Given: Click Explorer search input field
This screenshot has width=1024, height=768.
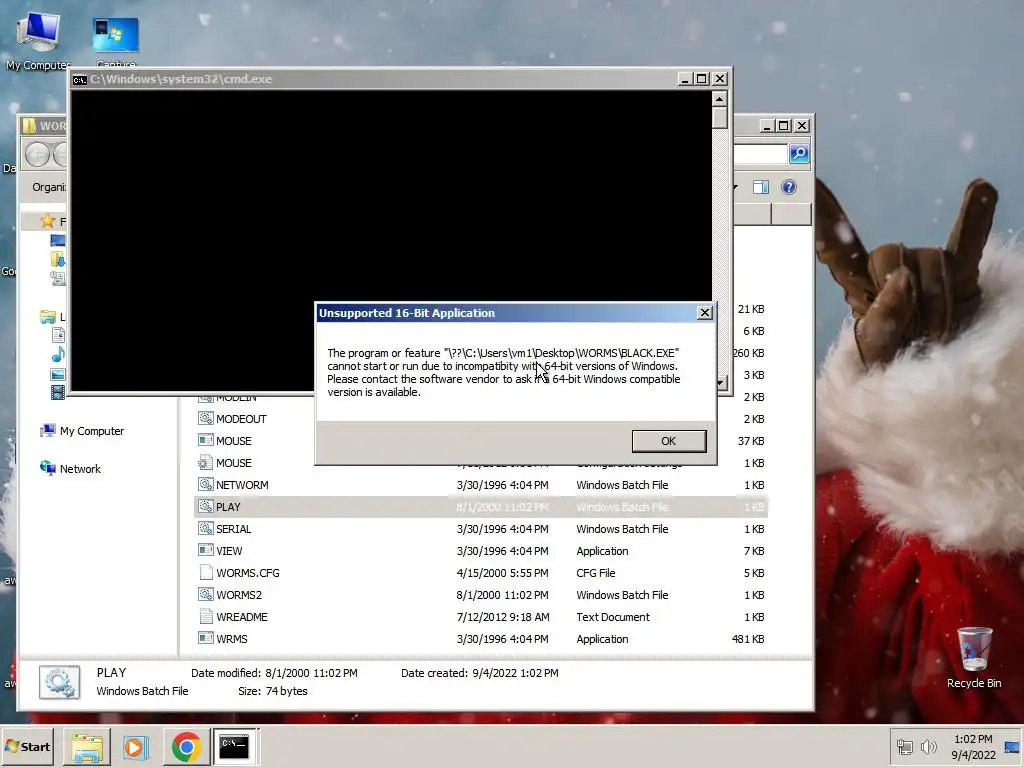Looking at the screenshot, I should point(760,153).
